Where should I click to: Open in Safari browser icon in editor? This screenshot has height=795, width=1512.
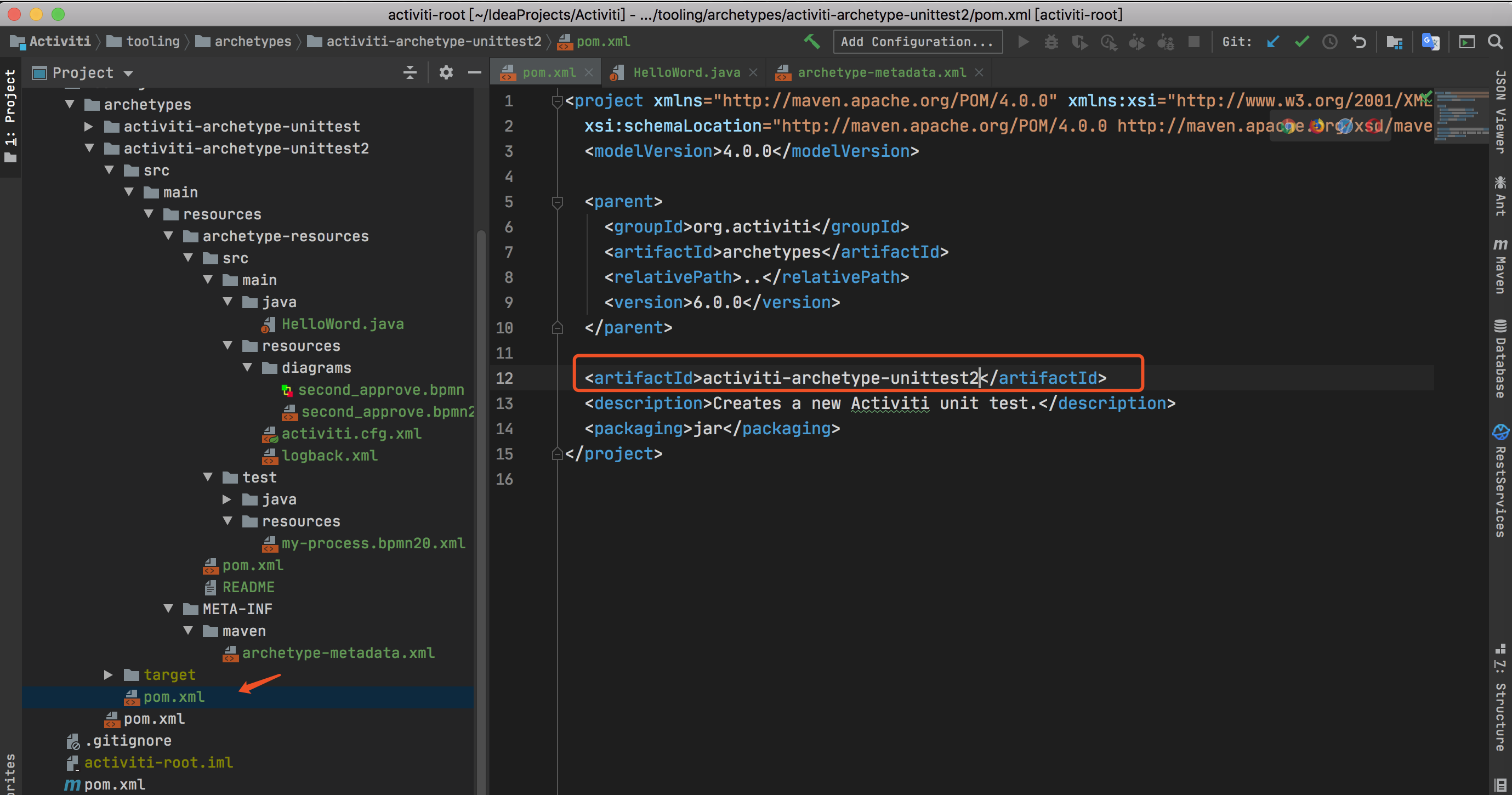click(x=1345, y=126)
